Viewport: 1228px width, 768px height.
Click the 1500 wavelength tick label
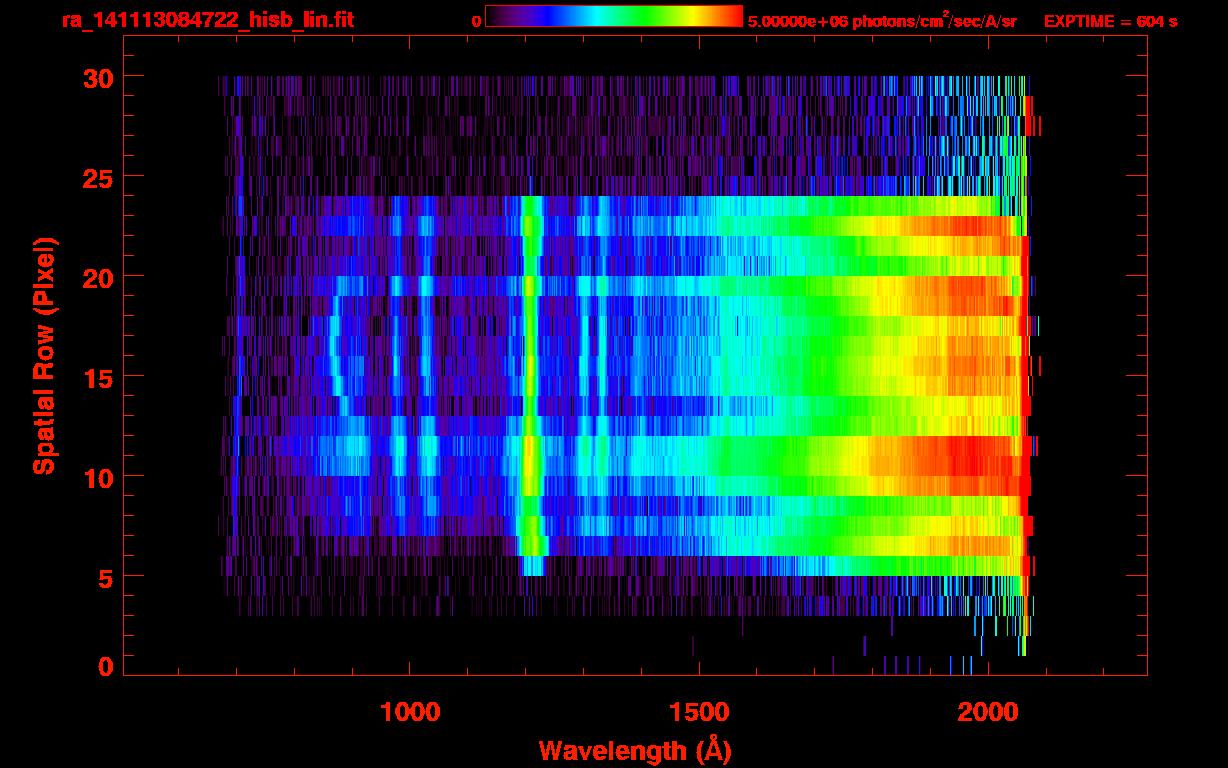698,711
